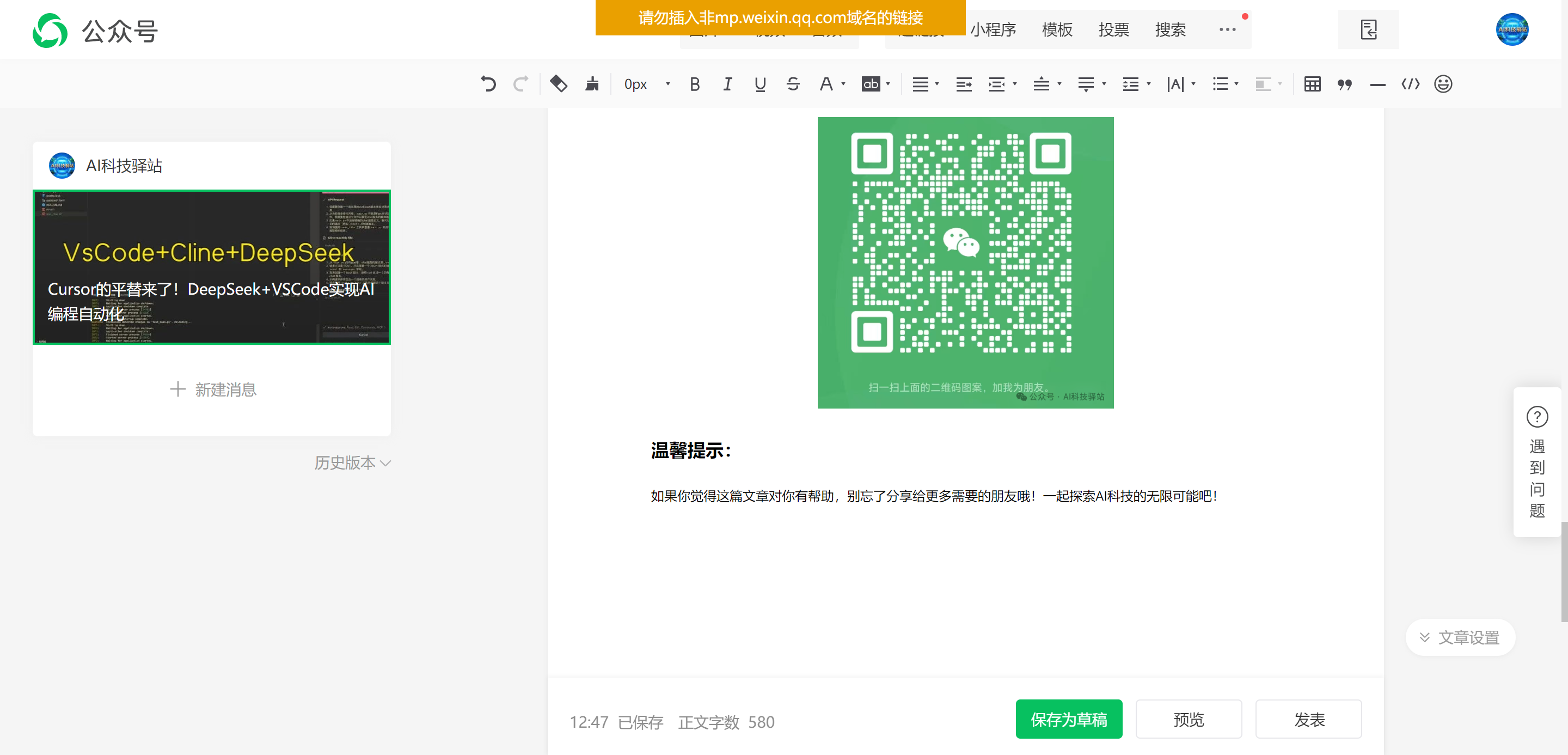This screenshot has height=755, width=1568.
Task: Activate the format painter brush
Action: [592, 84]
